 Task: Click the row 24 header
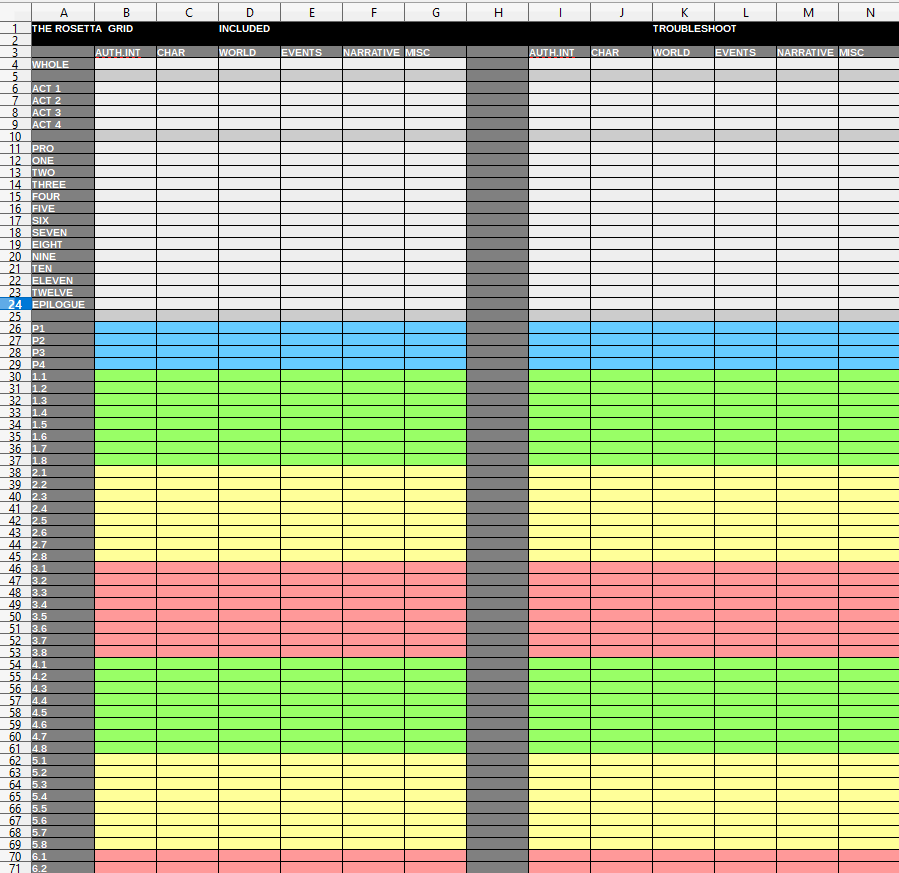15,304
